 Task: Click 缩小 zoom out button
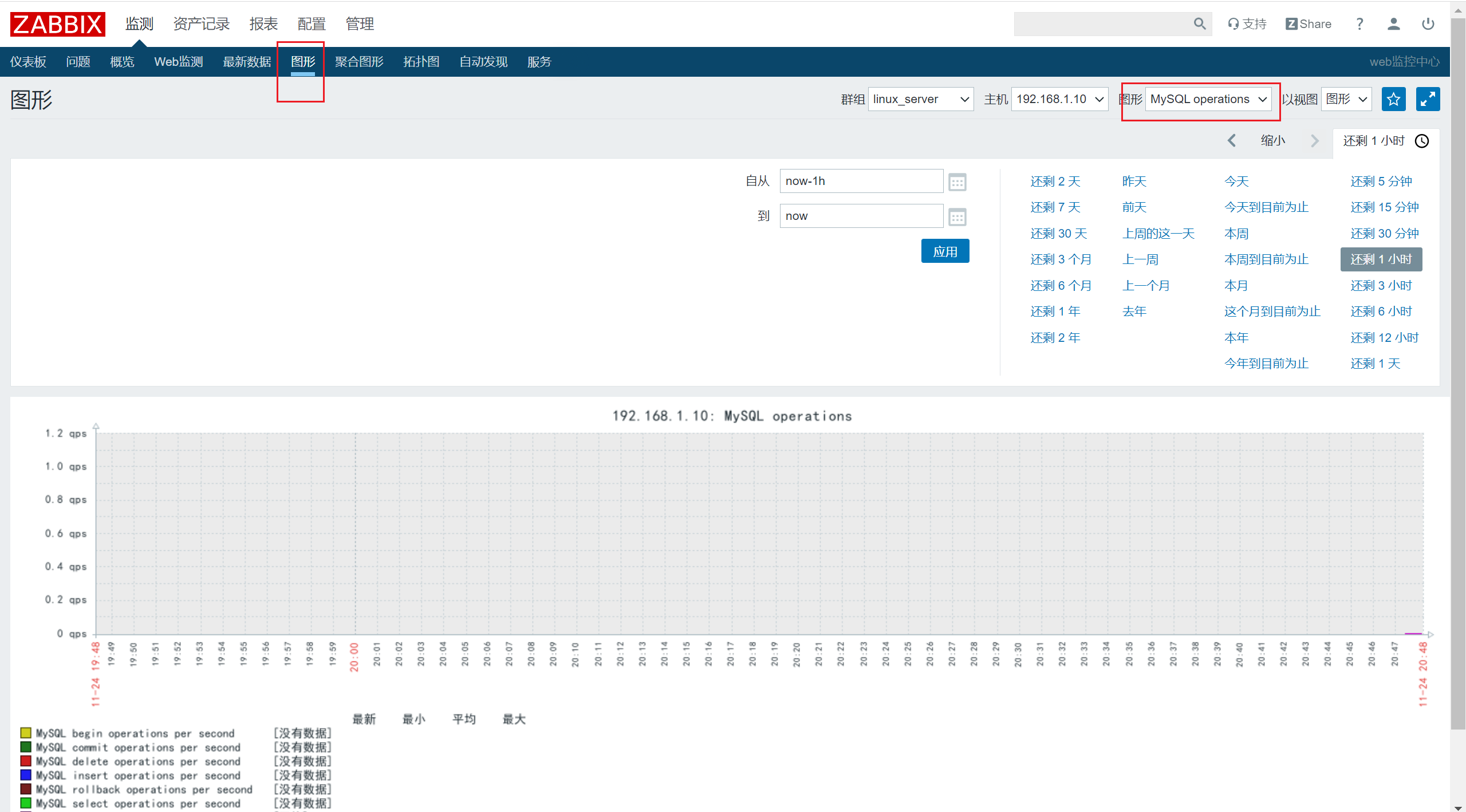click(1273, 141)
